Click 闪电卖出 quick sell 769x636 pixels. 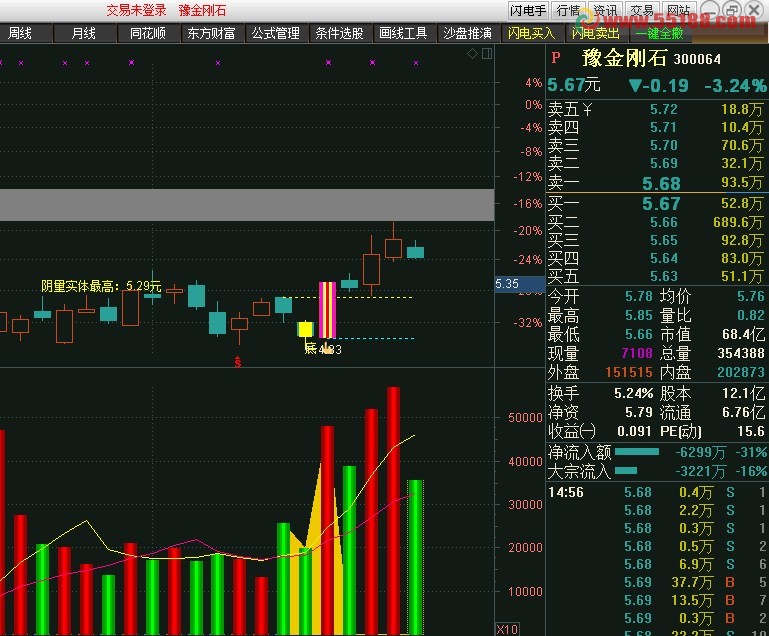tap(595, 33)
